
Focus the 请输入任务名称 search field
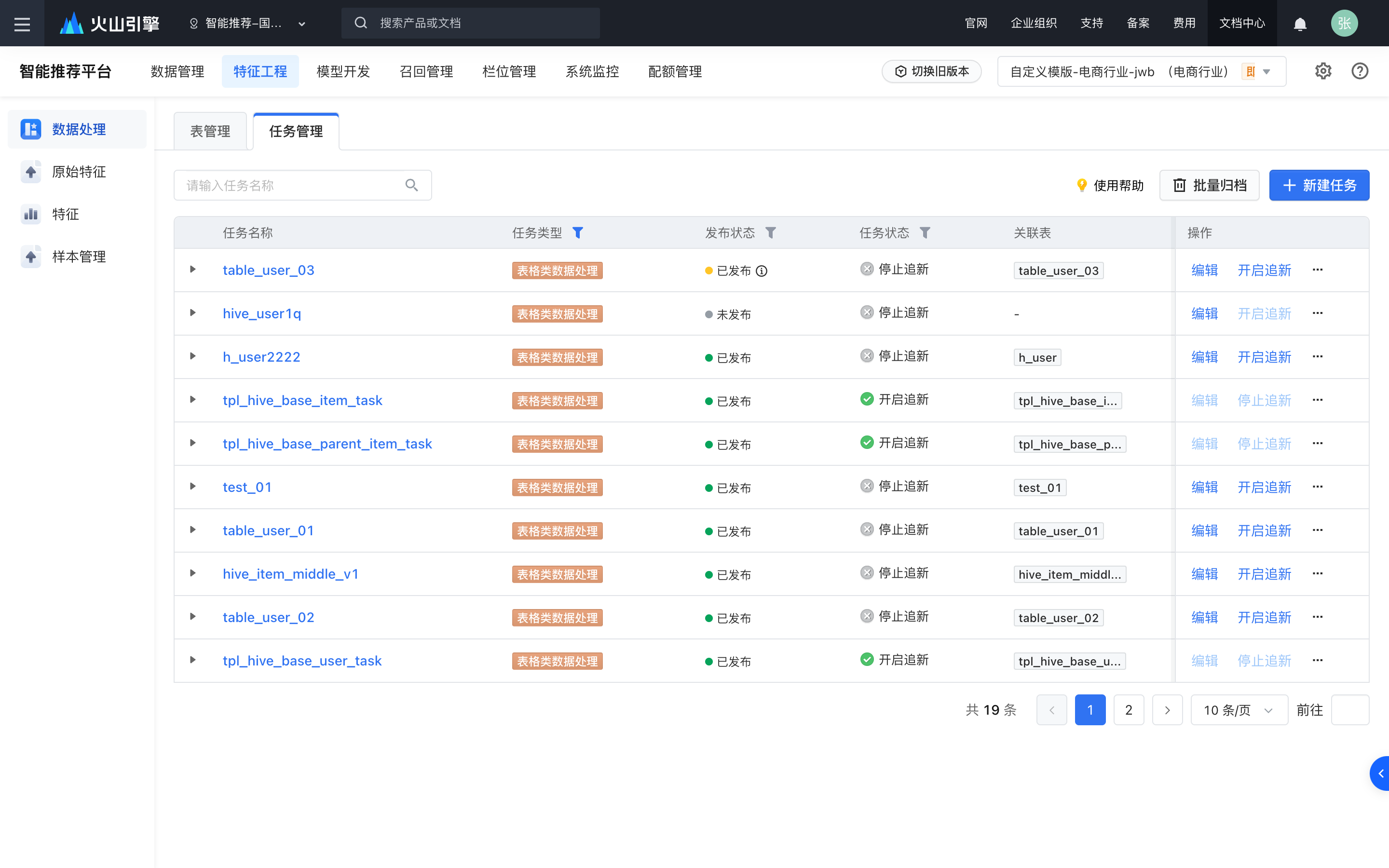pos(302,185)
